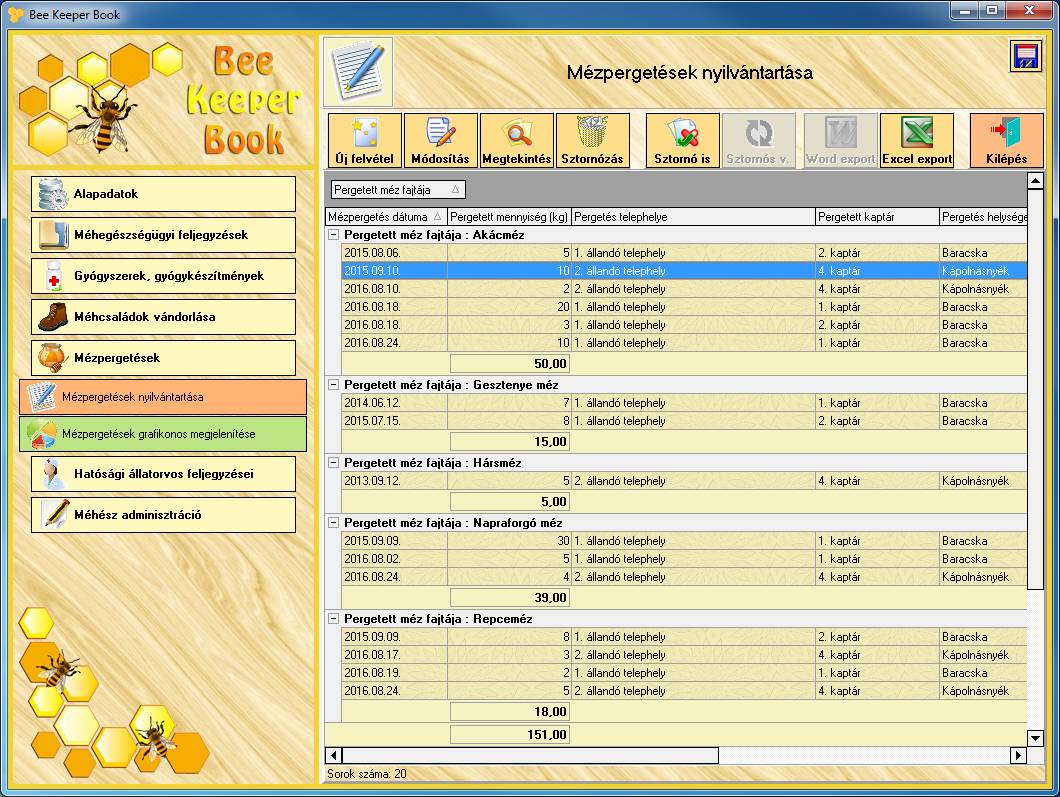Screen dimensions: 1060x797
Task: Collapse the Napraforgó méz group
Action: coord(334,523)
